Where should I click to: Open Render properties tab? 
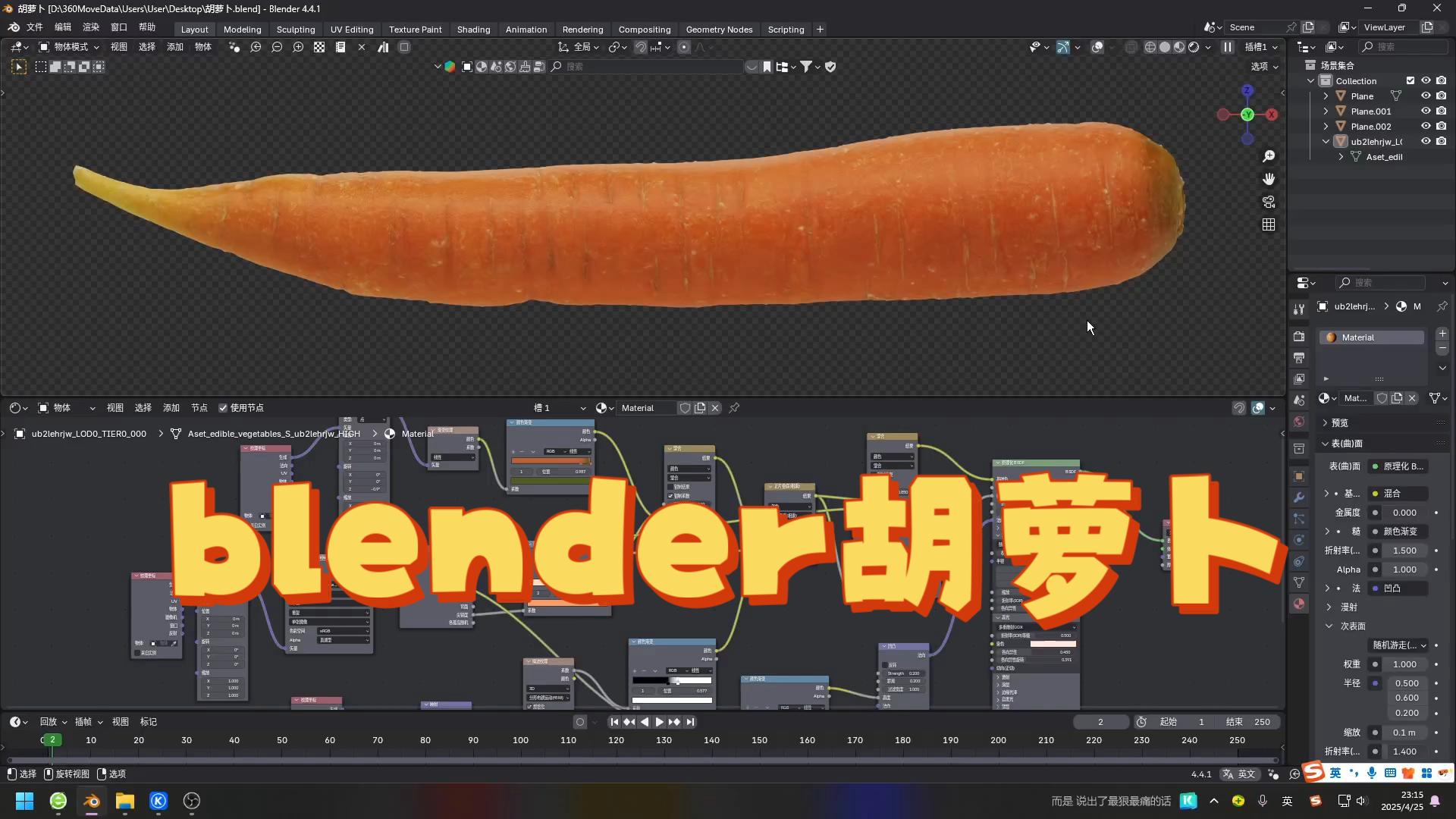1299,336
